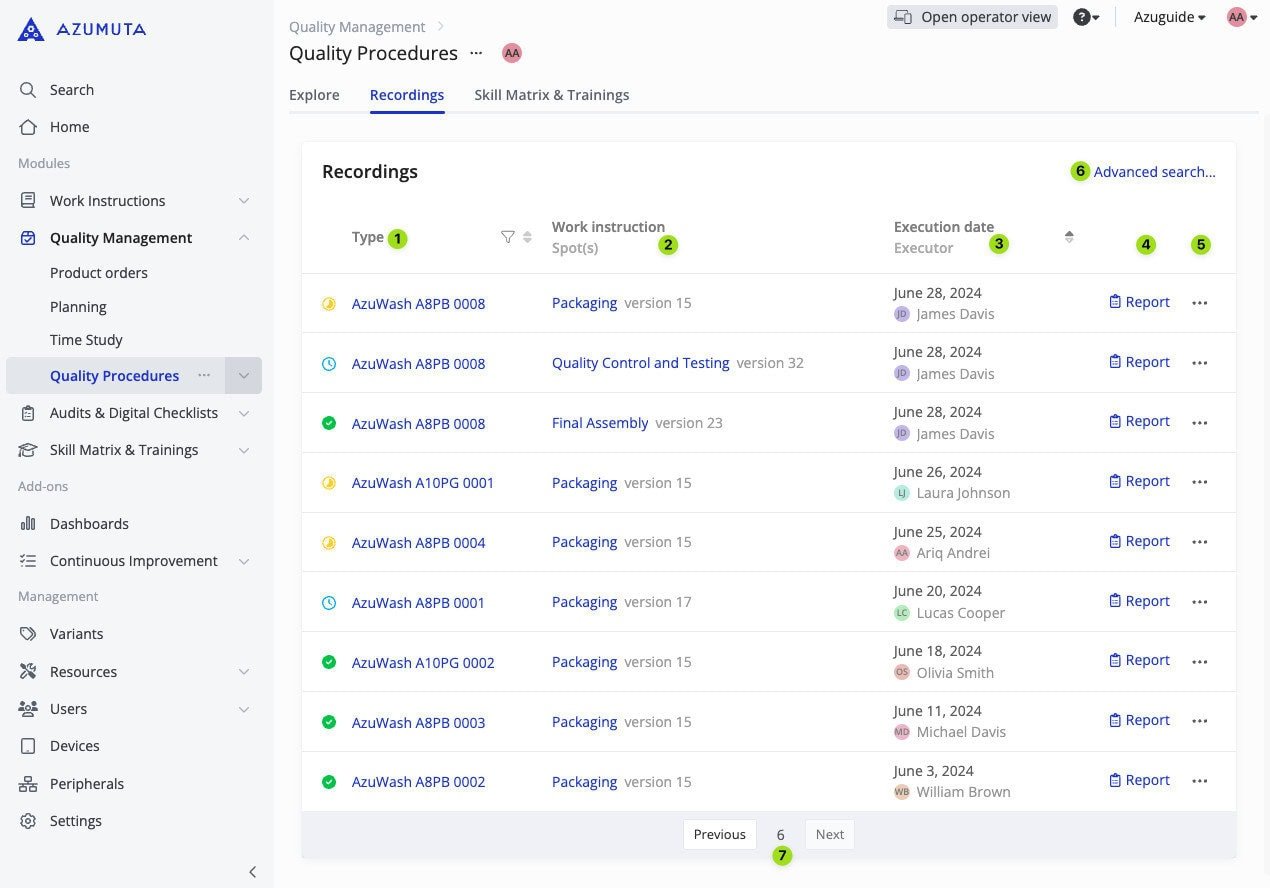The width and height of the screenshot is (1270, 888).
Task: Click the Next pagination button
Action: (829, 834)
